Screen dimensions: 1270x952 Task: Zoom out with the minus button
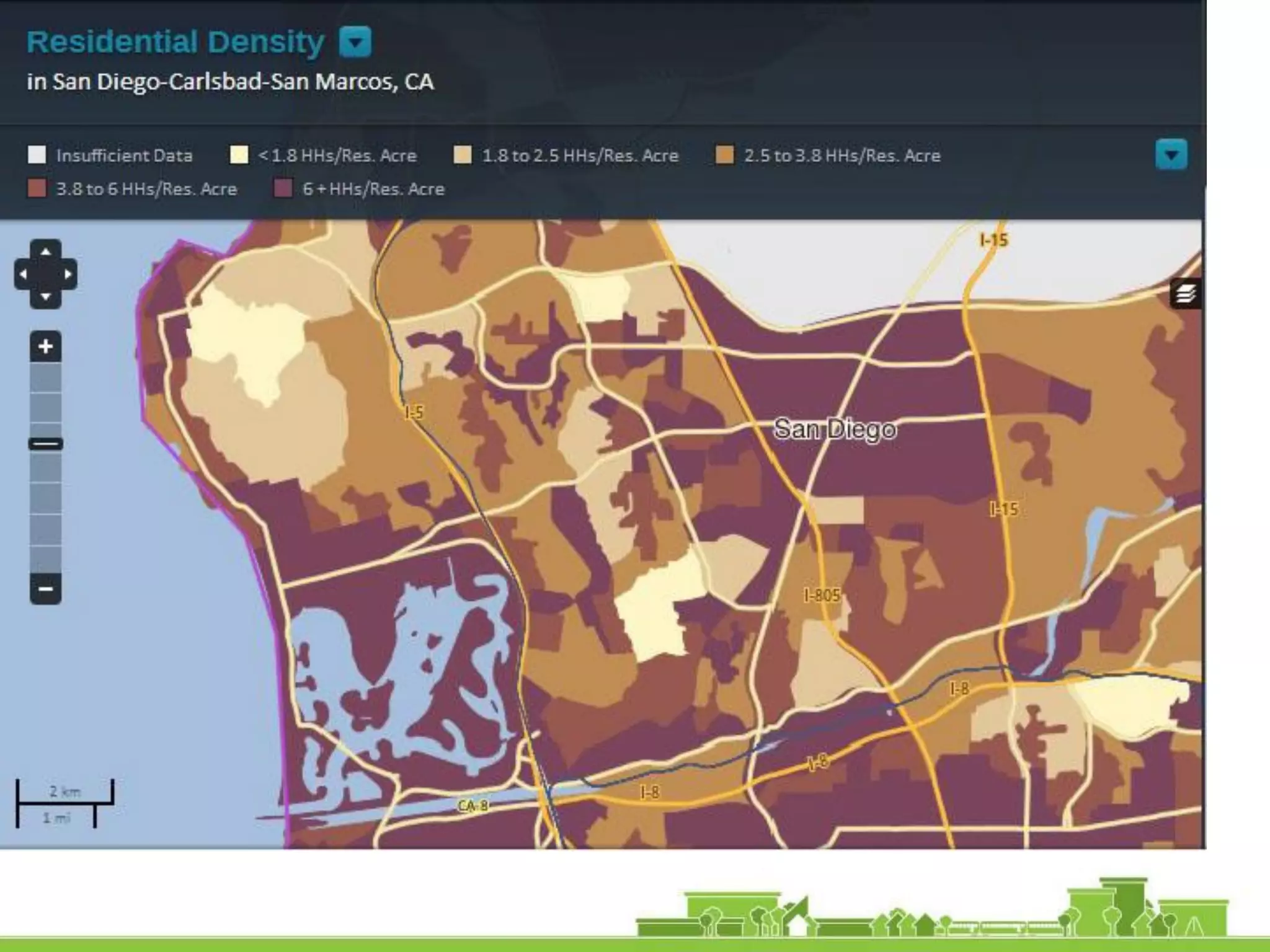[45, 588]
